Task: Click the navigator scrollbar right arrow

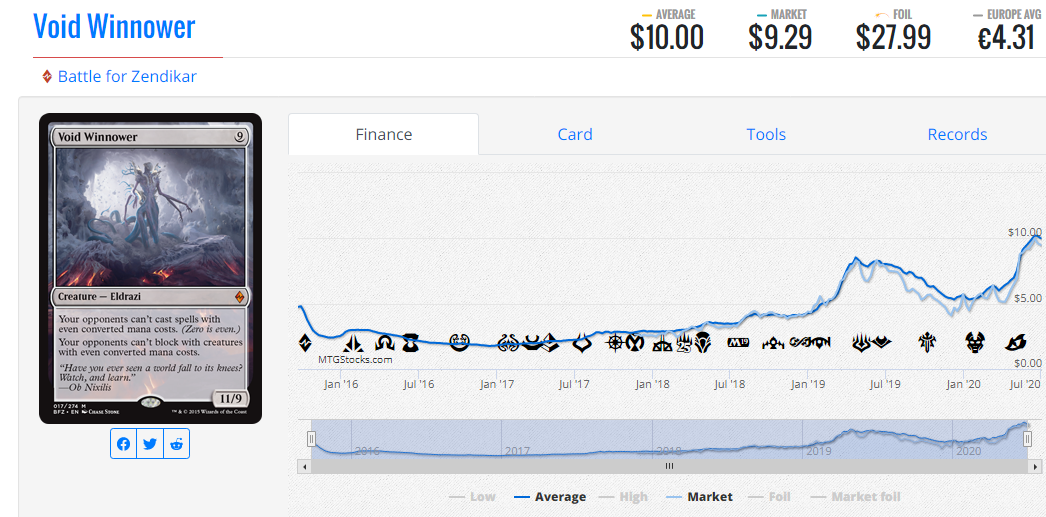Action: (1033, 466)
